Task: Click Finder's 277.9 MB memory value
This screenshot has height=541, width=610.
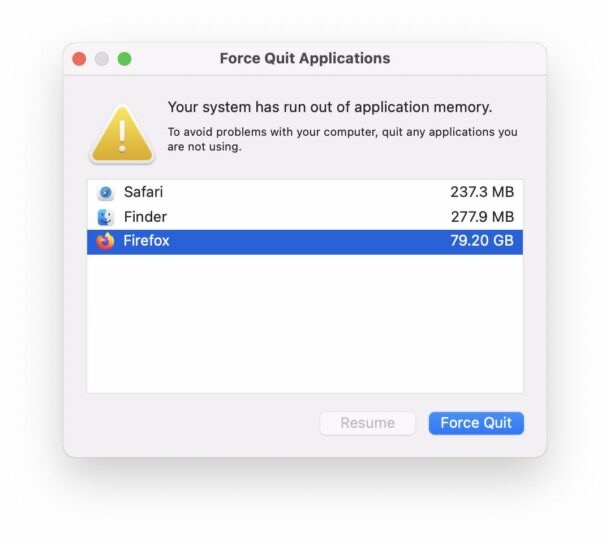Action: click(x=482, y=217)
